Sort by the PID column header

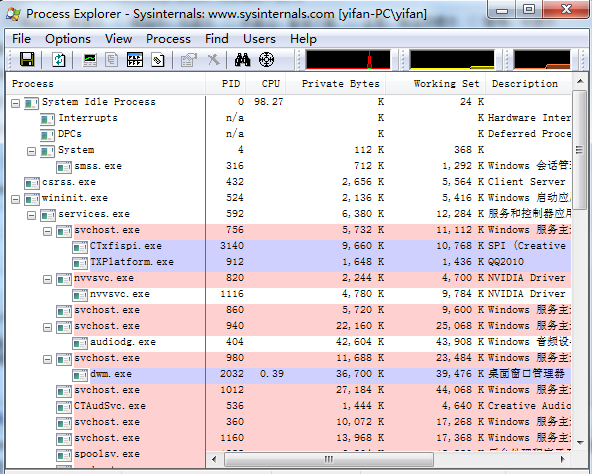(x=226, y=83)
